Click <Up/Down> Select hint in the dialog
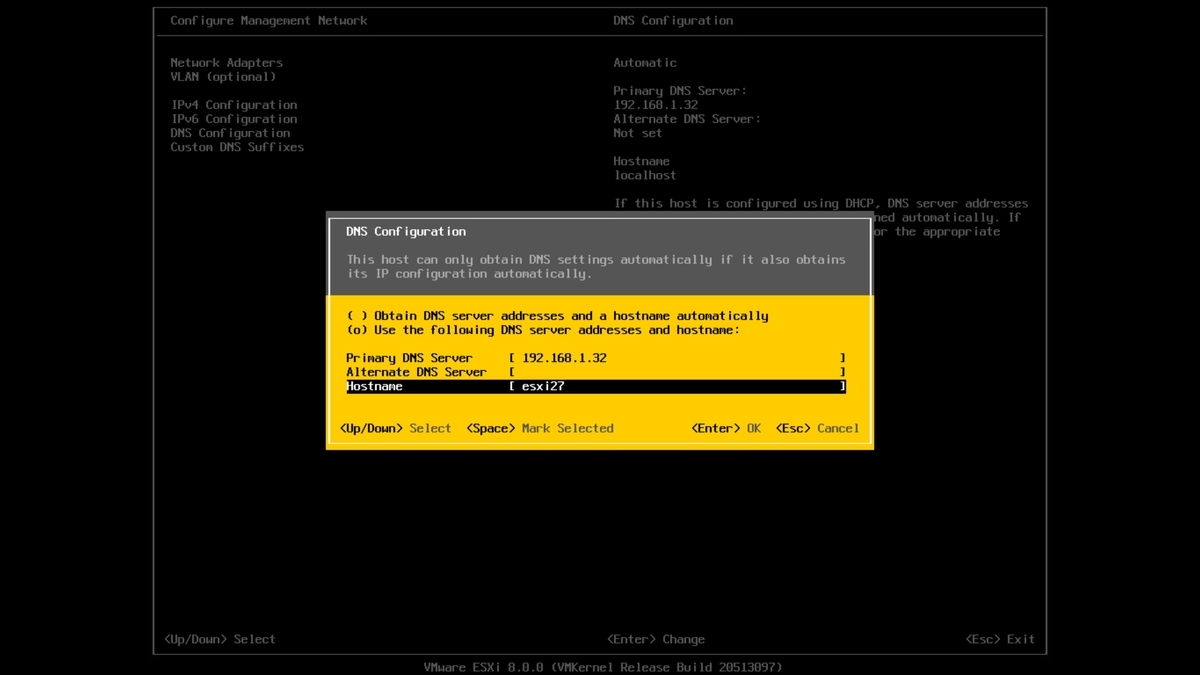 (x=396, y=428)
